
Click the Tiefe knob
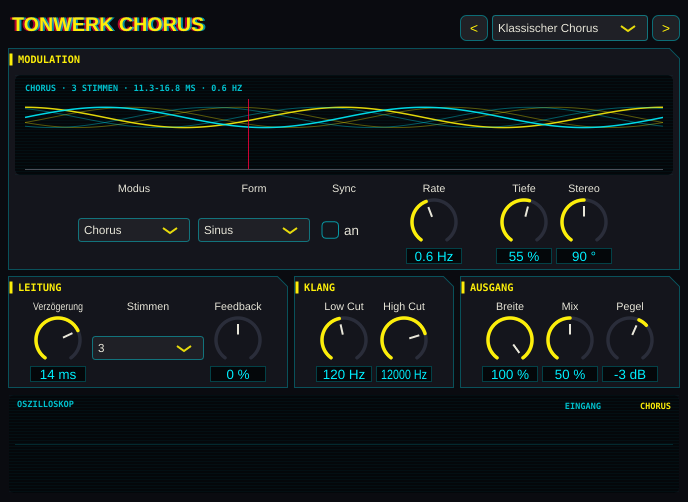[523, 222]
